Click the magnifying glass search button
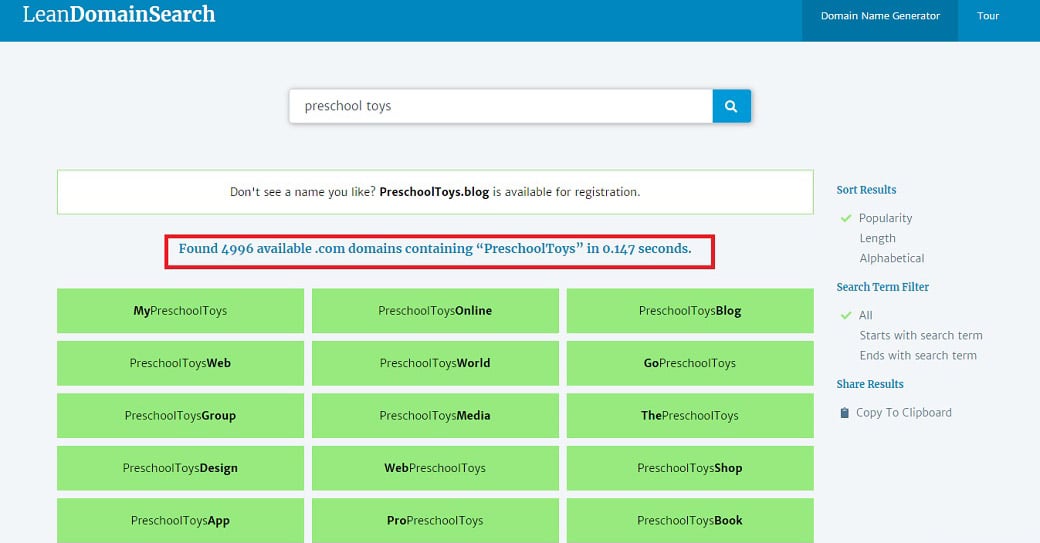Viewport: 1040px width, 543px height. [x=731, y=106]
